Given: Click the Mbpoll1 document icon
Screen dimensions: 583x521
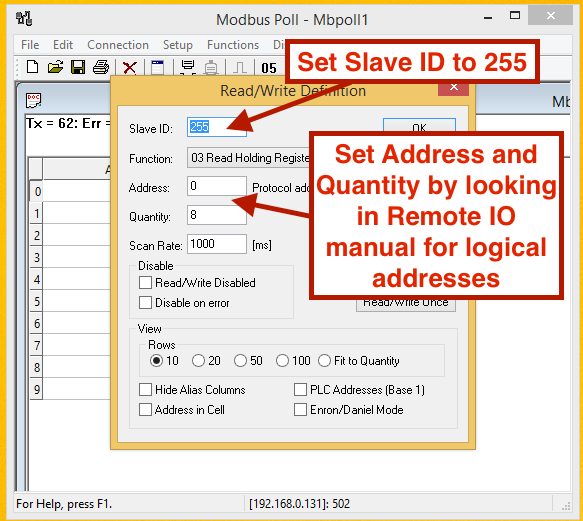Looking at the screenshot, I should point(33,100).
